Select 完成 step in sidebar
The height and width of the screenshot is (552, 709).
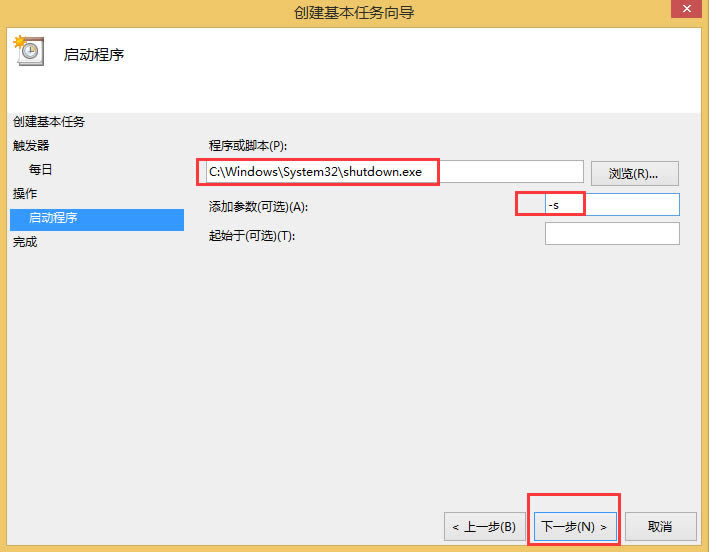click(x=25, y=242)
